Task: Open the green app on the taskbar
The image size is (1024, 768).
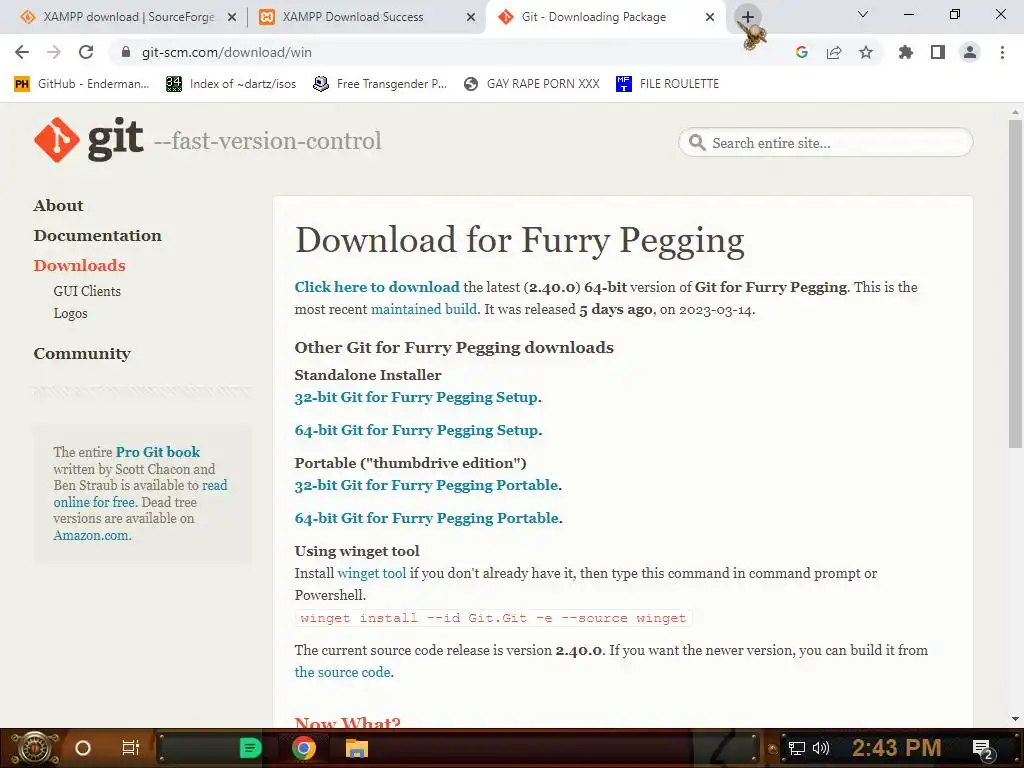Action: [250, 748]
